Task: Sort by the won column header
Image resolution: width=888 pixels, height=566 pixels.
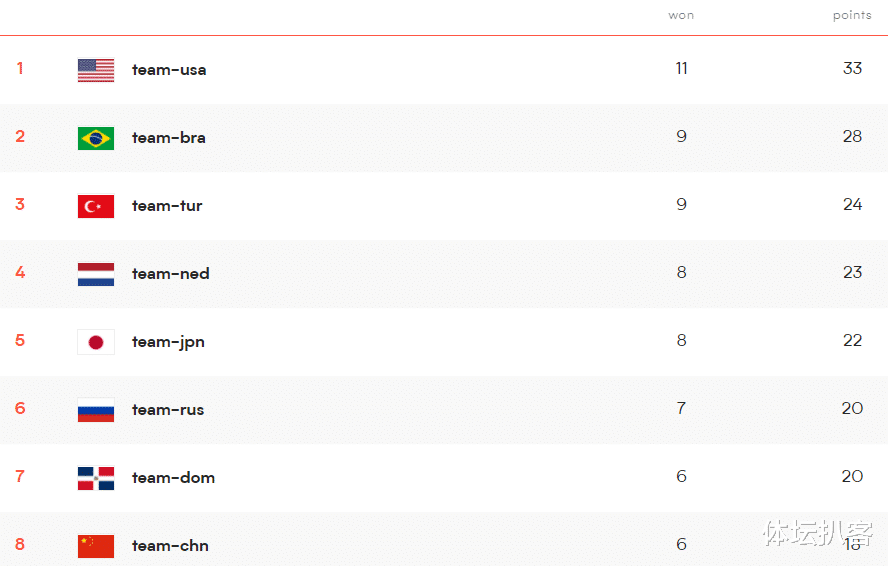Action: (x=681, y=15)
